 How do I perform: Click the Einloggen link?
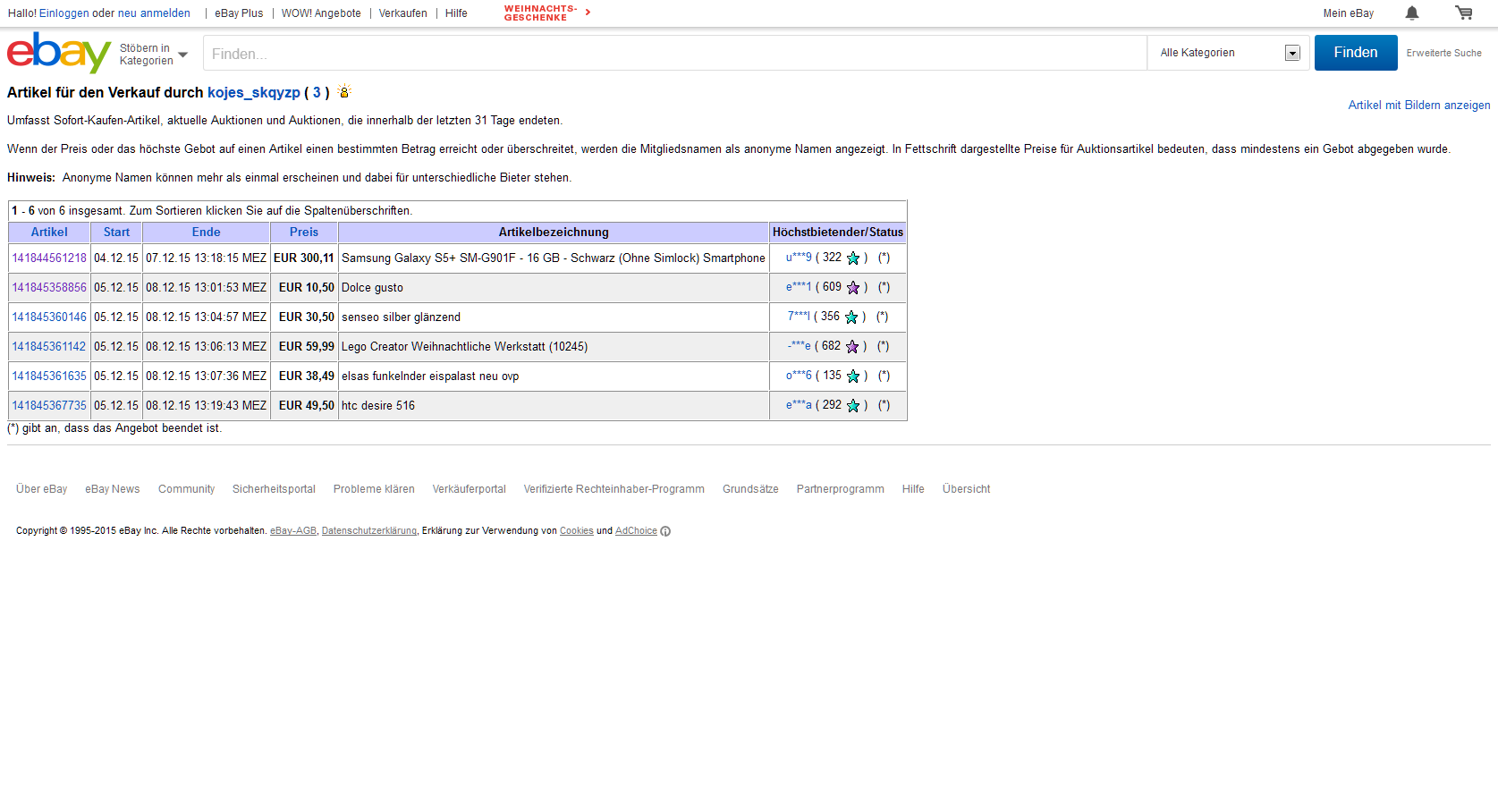(x=64, y=13)
